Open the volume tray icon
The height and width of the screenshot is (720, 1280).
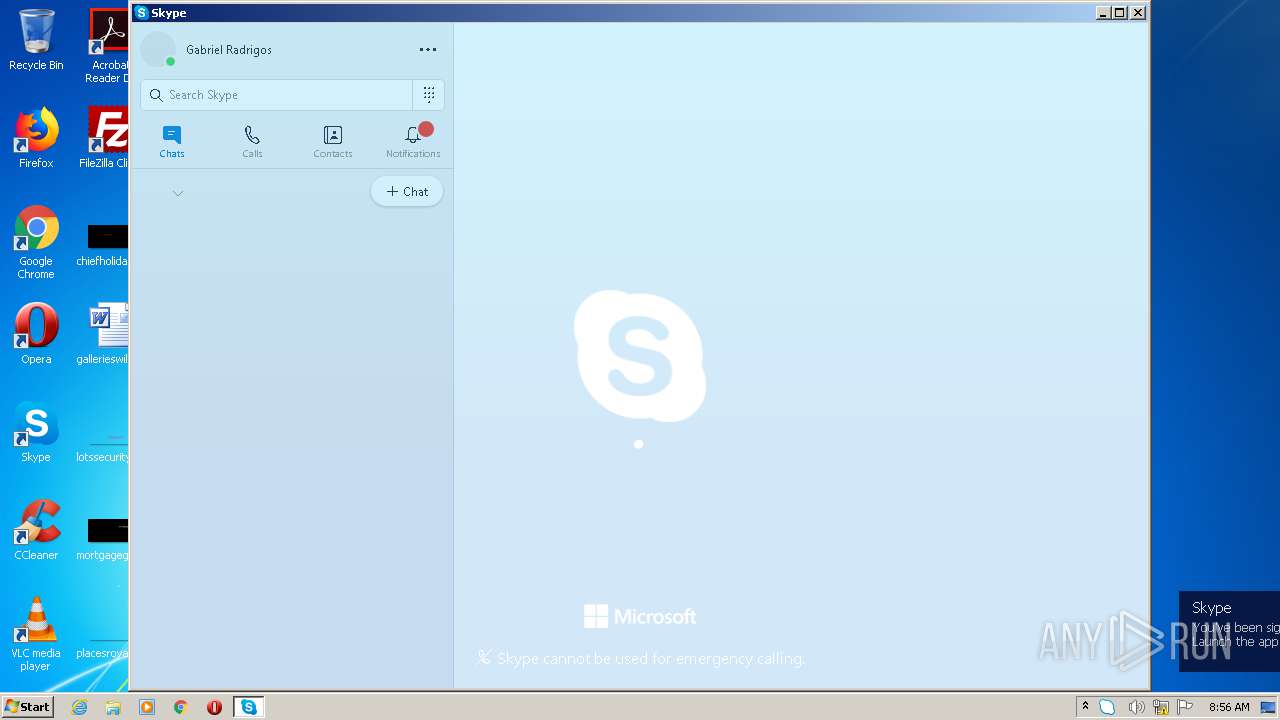(x=1136, y=707)
